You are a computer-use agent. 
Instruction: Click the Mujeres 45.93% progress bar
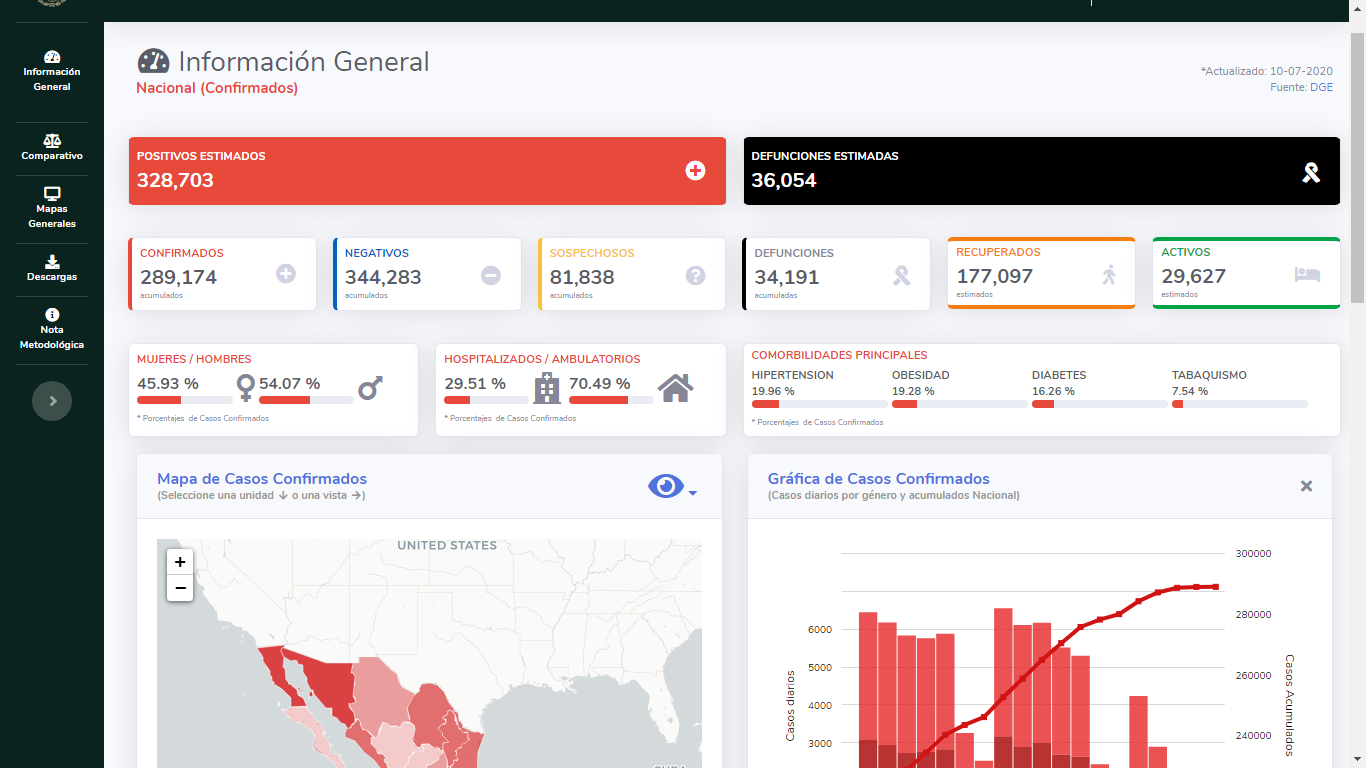[x=184, y=400]
